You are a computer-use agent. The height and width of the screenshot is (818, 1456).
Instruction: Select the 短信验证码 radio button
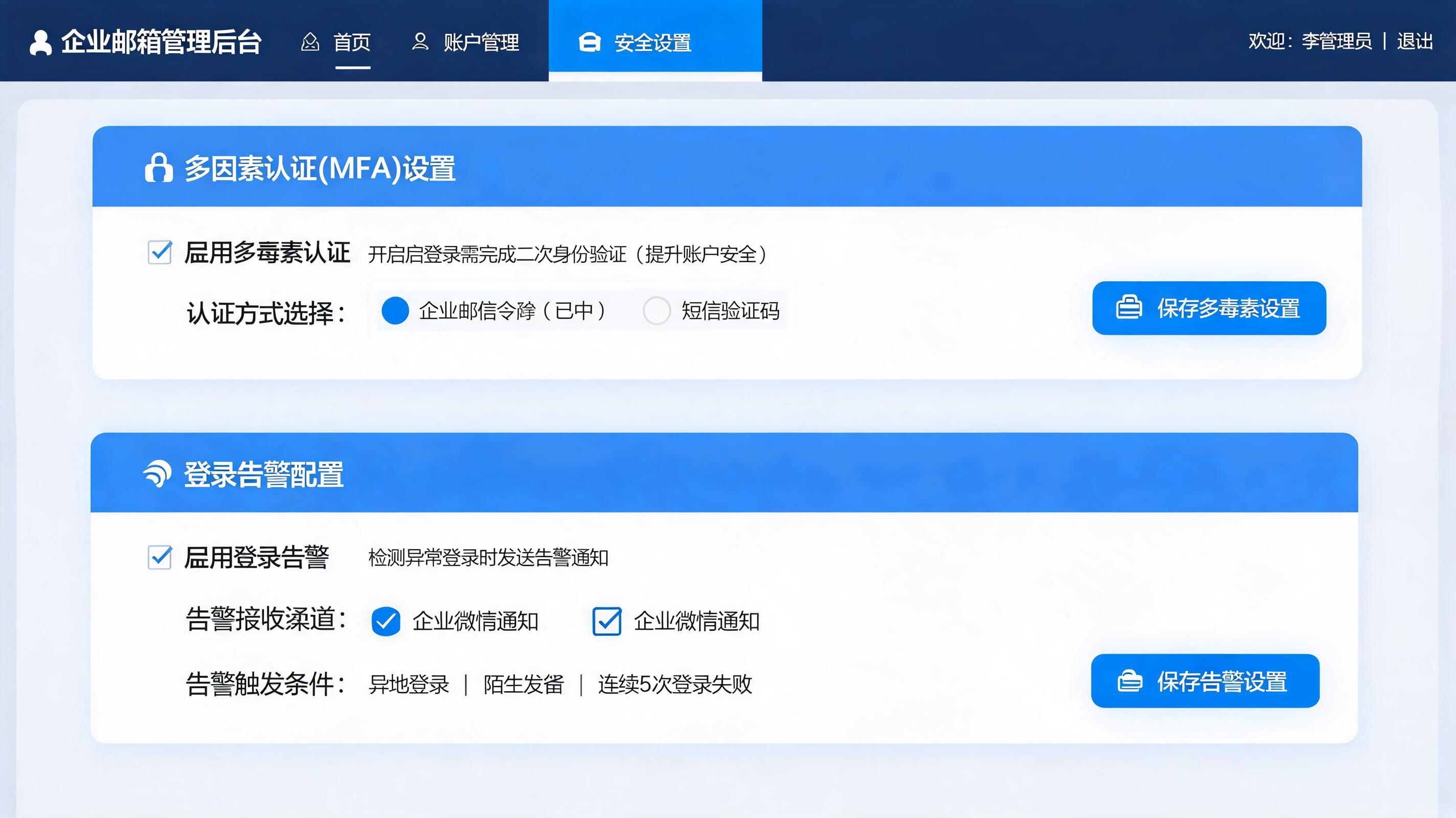click(657, 310)
